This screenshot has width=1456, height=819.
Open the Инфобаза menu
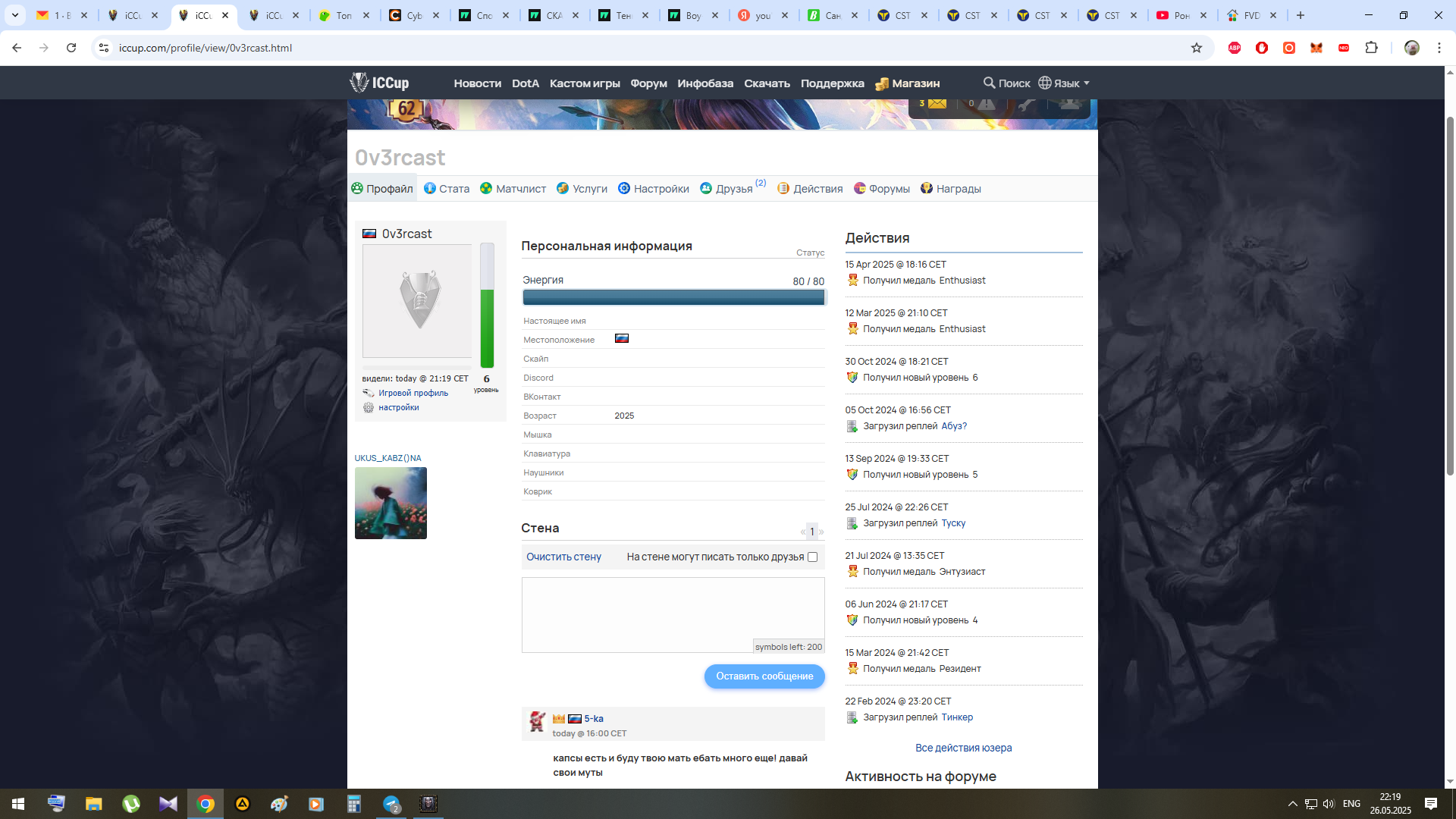point(705,83)
